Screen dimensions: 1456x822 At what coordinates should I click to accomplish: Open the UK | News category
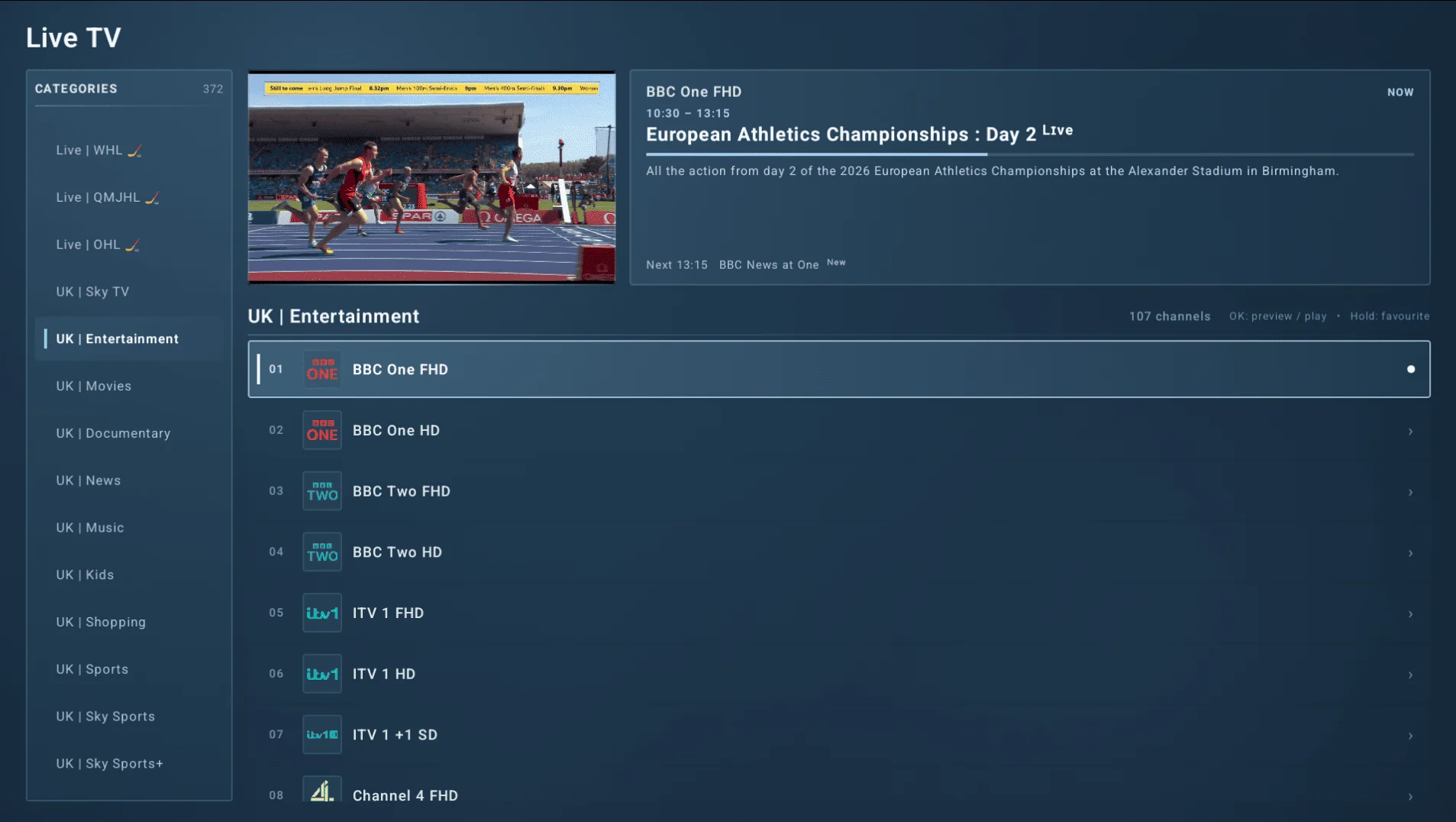coord(129,481)
